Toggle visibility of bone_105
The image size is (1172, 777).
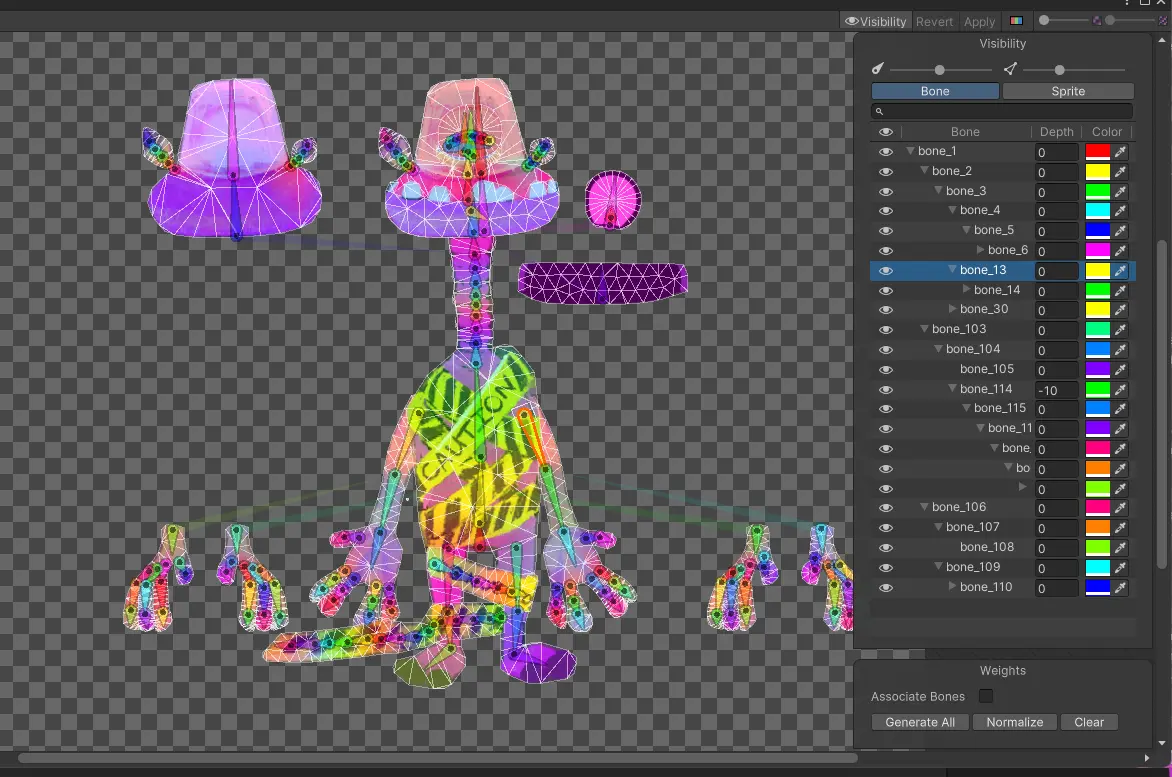tap(885, 370)
